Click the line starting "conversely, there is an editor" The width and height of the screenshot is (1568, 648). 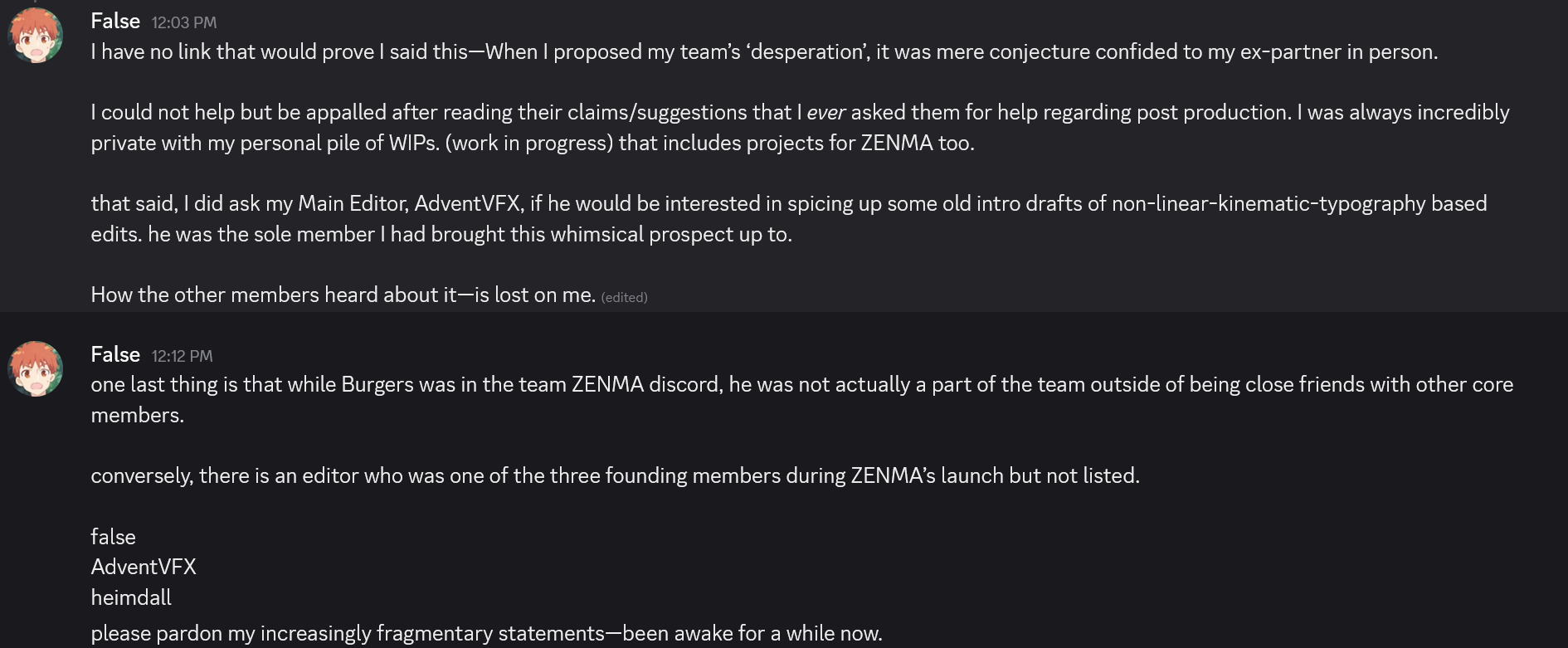pyautogui.click(x=615, y=475)
